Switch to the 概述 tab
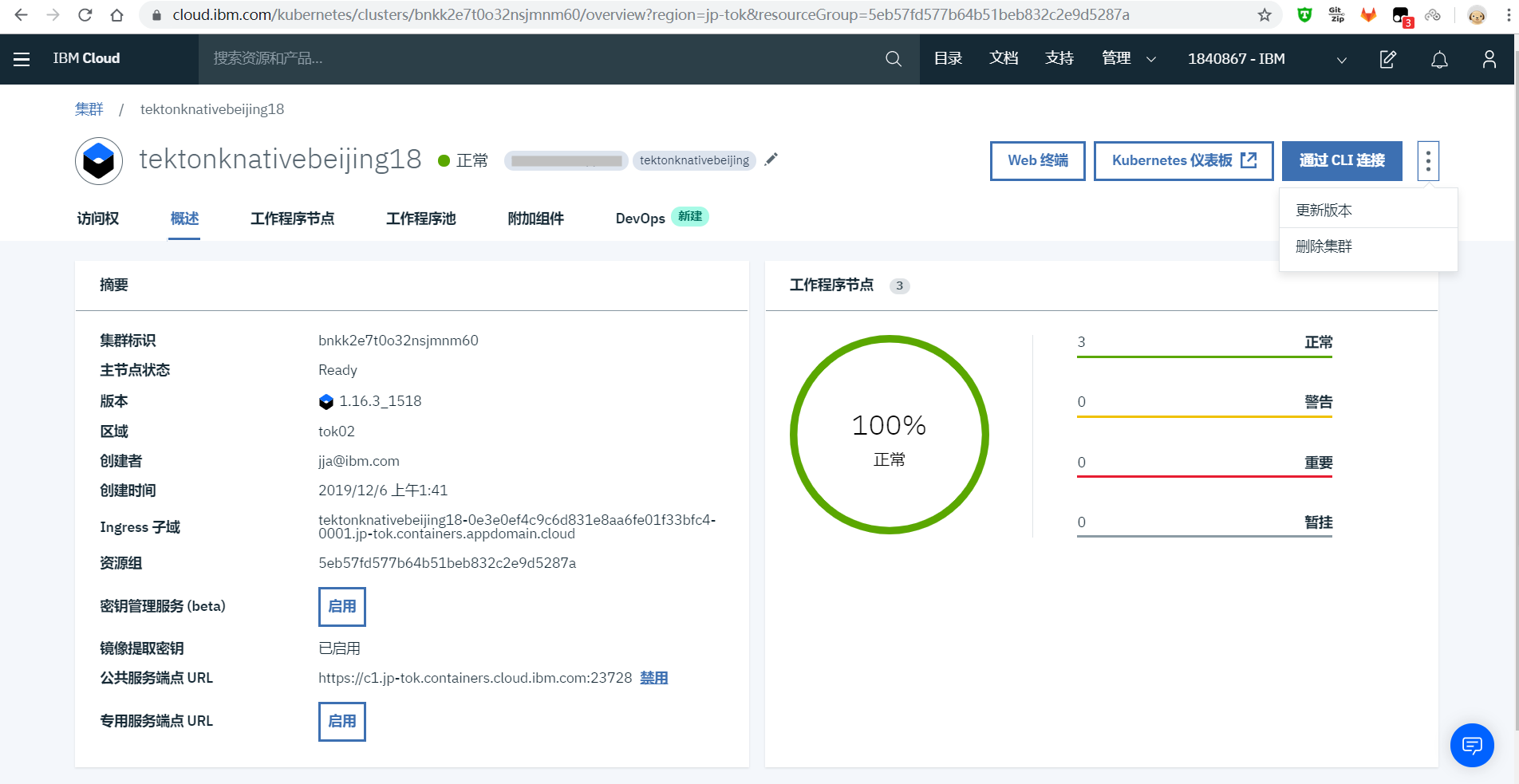Image resolution: width=1519 pixels, height=784 pixels. 184,219
